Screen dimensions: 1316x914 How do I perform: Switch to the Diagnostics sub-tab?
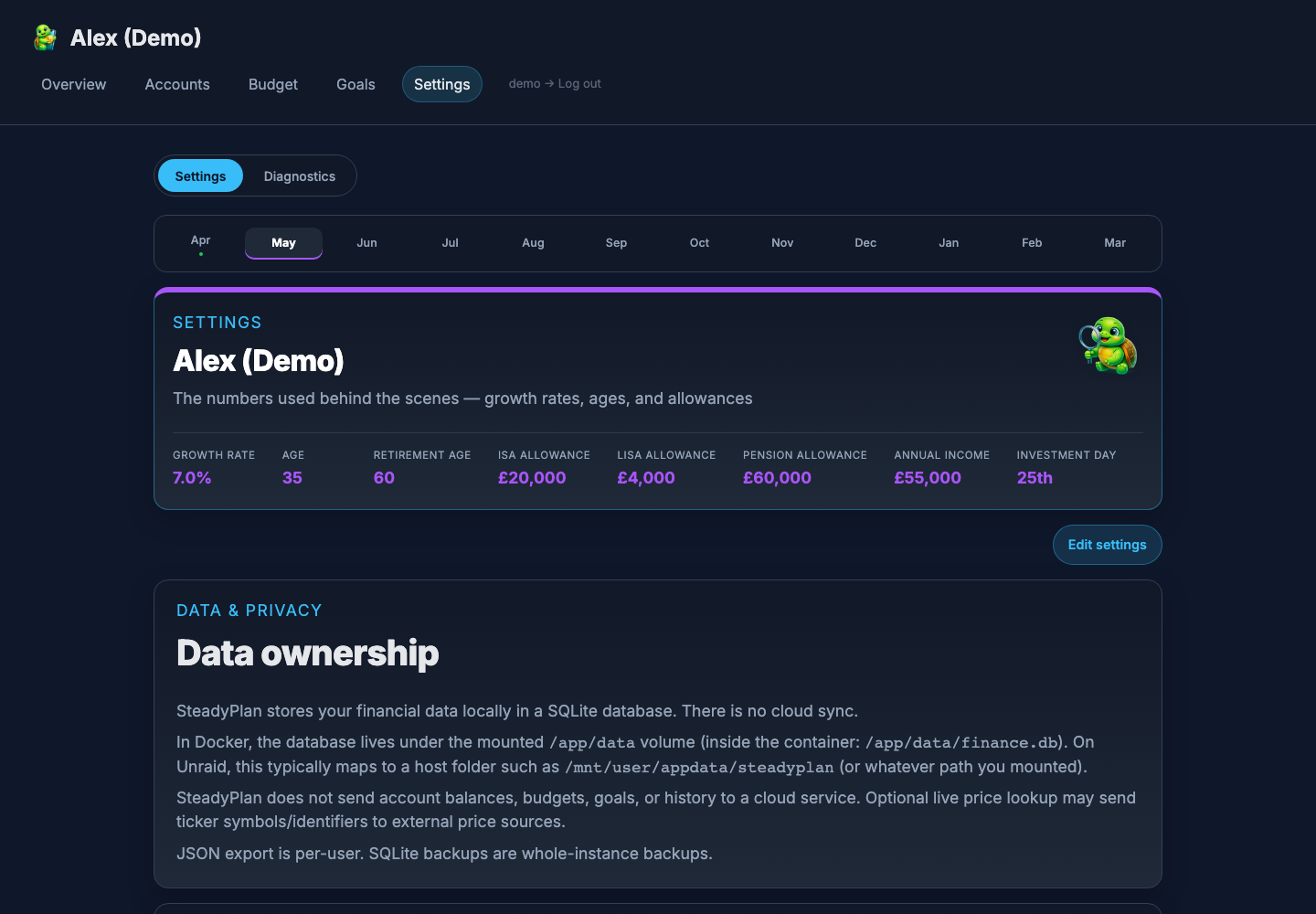(x=300, y=175)
